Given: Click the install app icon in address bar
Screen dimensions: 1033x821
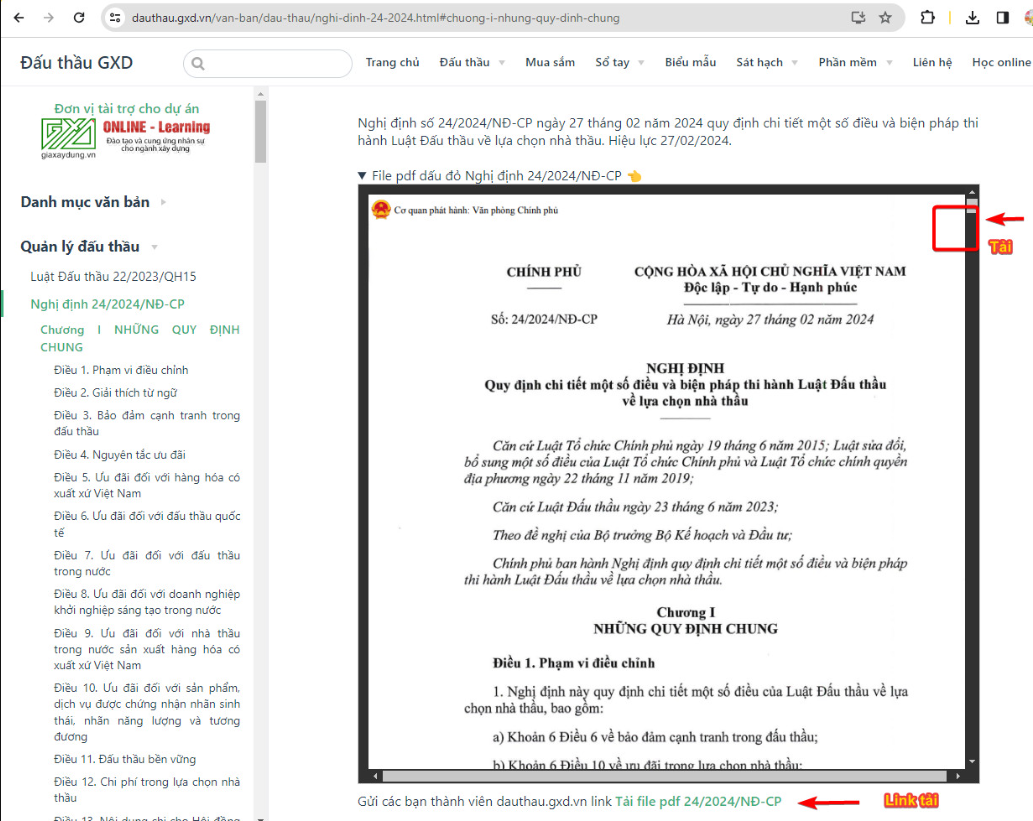Looking at the screenshot, I should [x=858, y=18].
